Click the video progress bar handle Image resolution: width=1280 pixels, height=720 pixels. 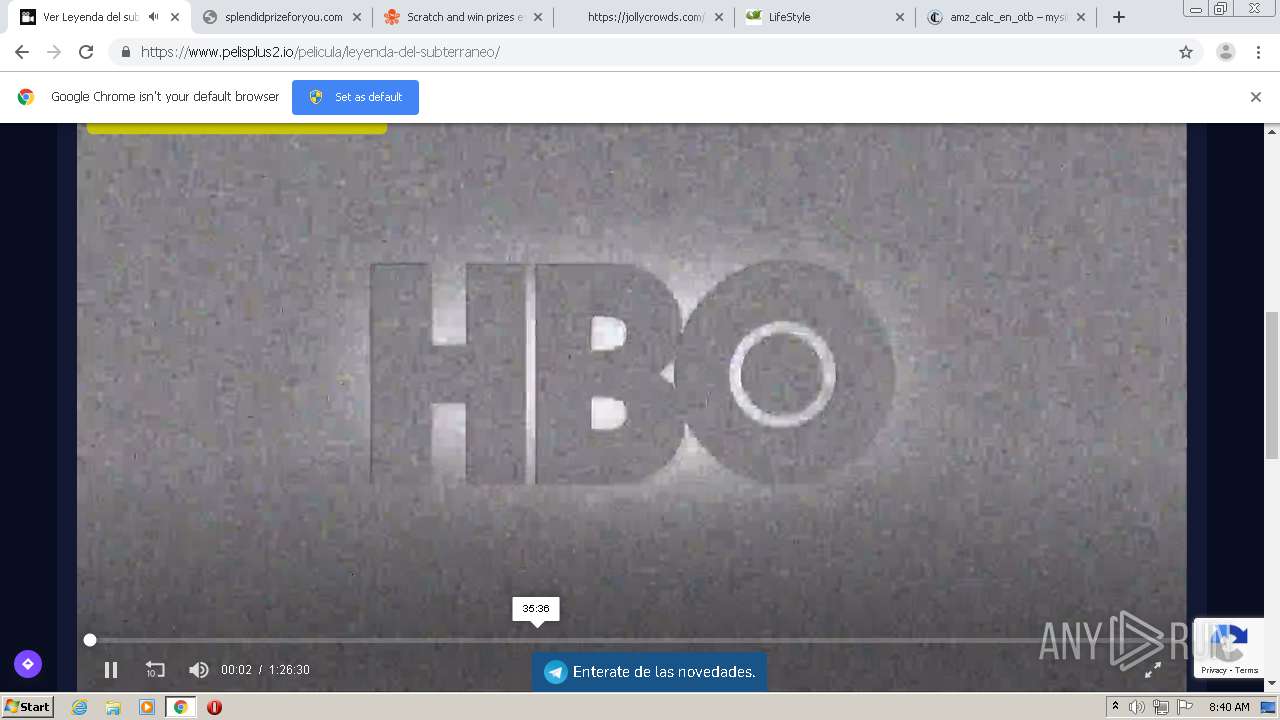tap(90, 640)
